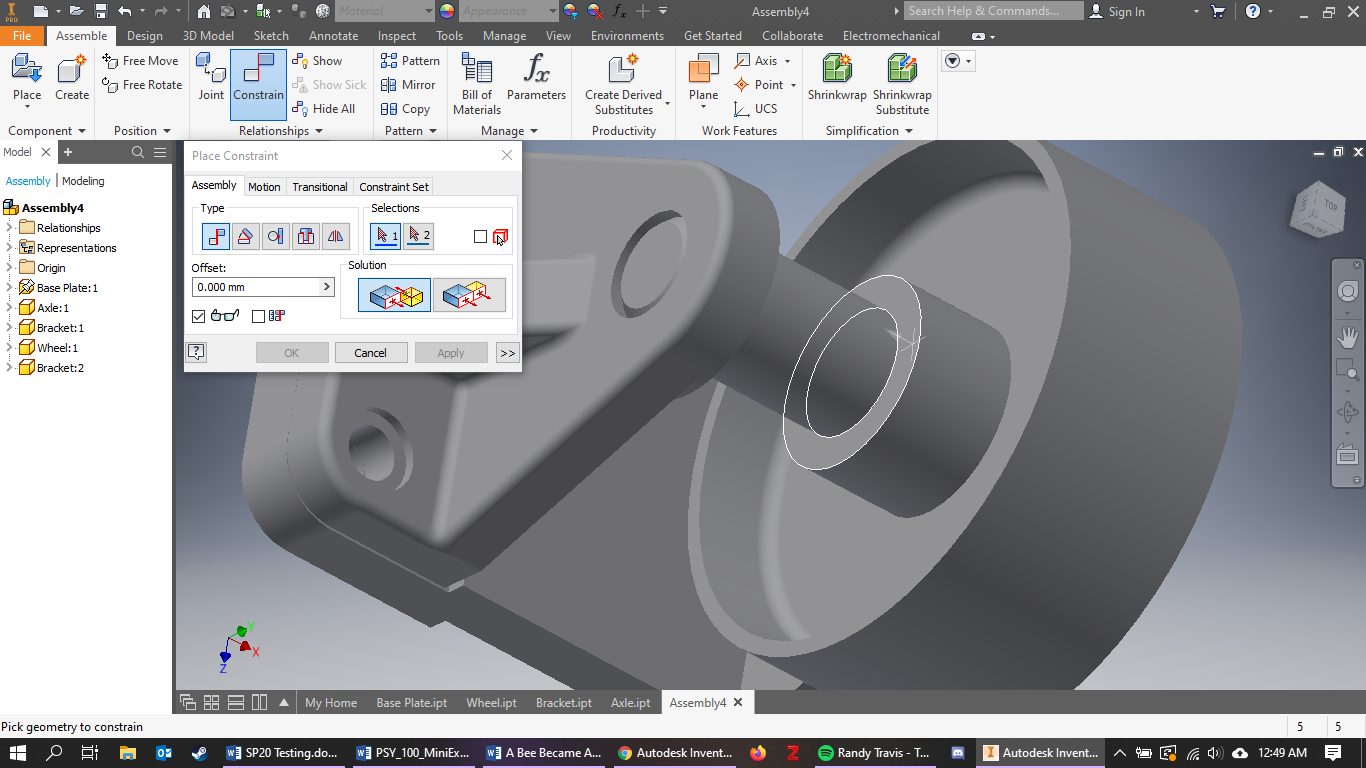The width and height of the screenshot is (1366, 768).
Task: Open Firefox from the taskbar
Action: point(757,753)
